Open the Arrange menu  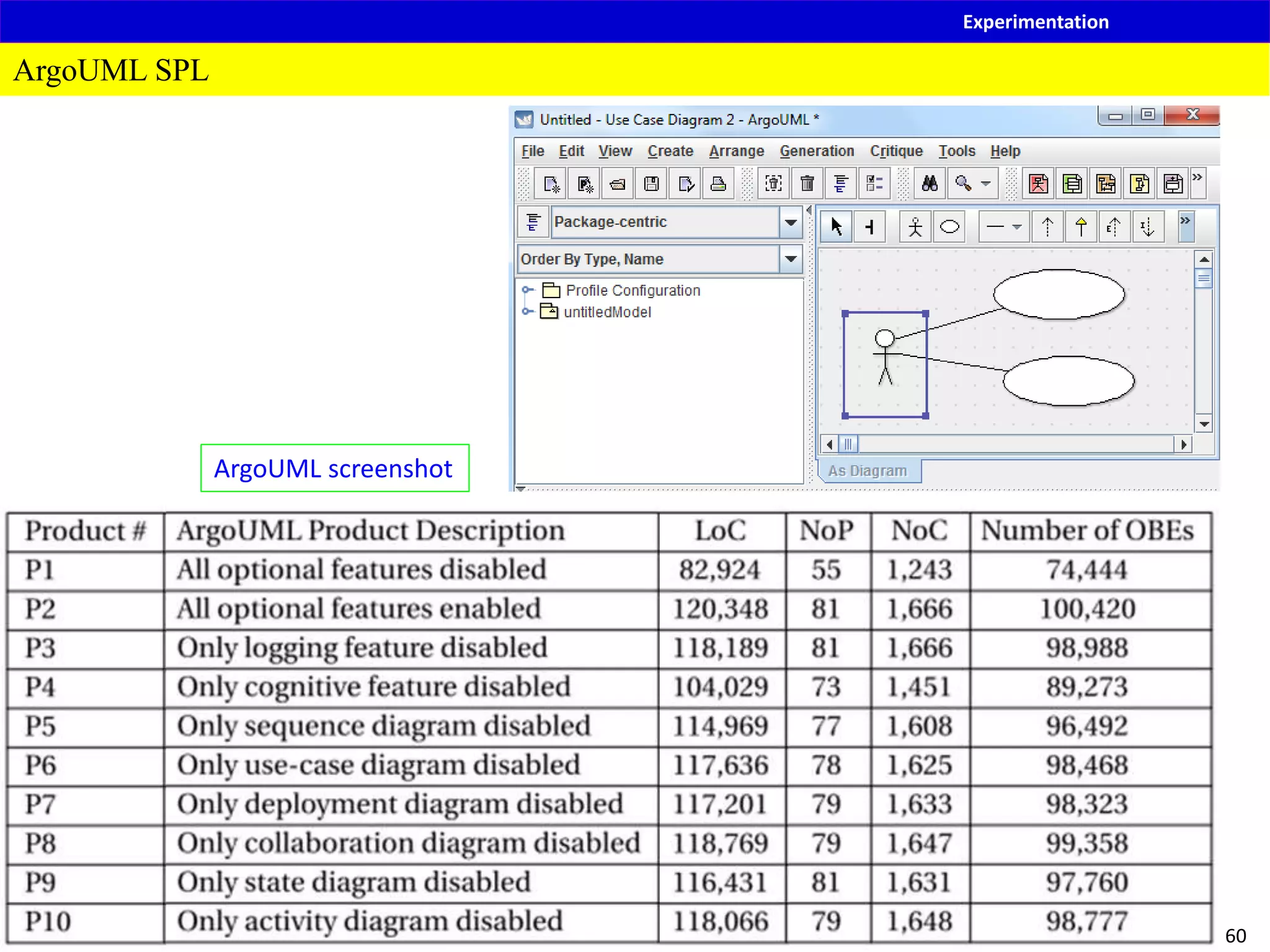point(737,151)
